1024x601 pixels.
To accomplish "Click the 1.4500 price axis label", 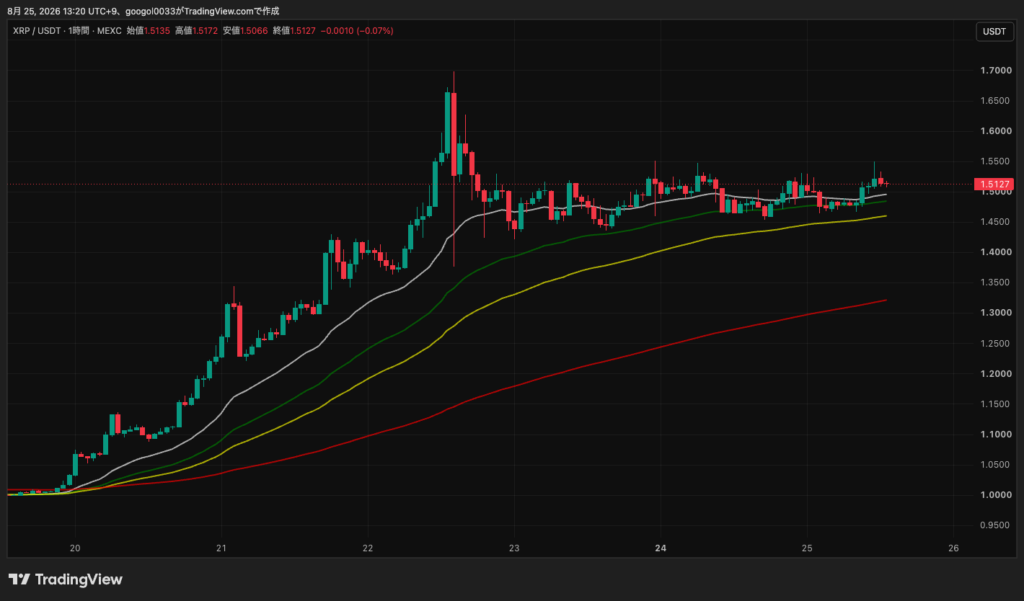I will point(996,222).
